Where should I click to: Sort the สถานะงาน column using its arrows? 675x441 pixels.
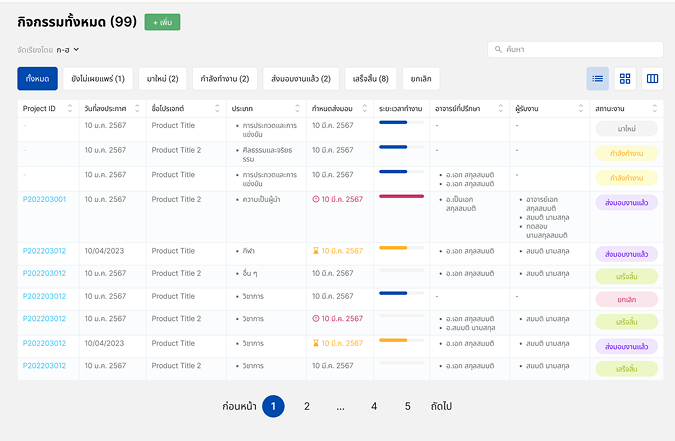click(655, 108)
